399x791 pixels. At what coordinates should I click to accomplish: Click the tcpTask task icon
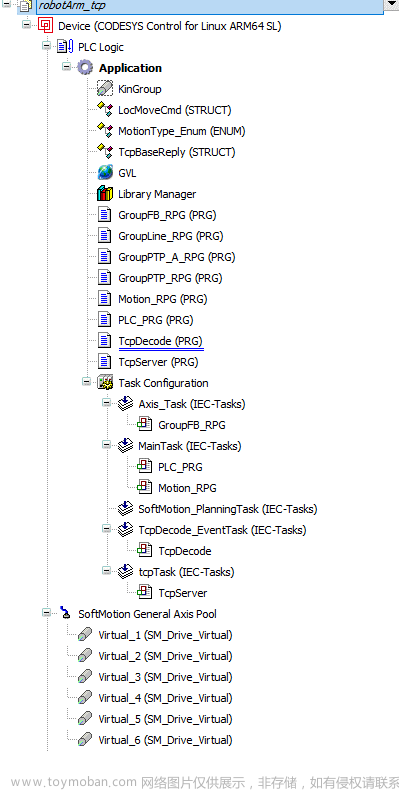tap(125, 572)
